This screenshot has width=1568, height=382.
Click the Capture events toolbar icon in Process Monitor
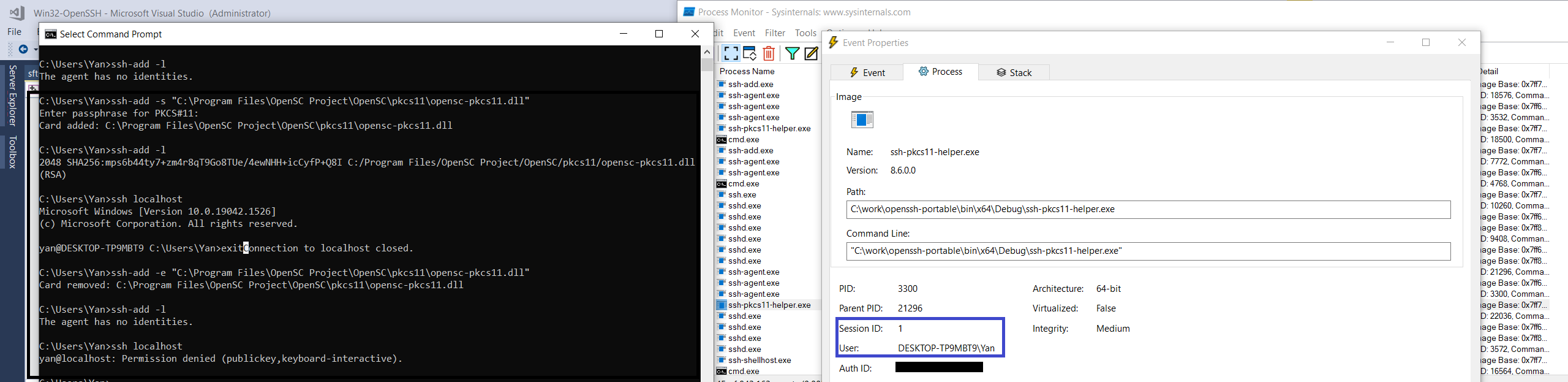tap(731, 53)
